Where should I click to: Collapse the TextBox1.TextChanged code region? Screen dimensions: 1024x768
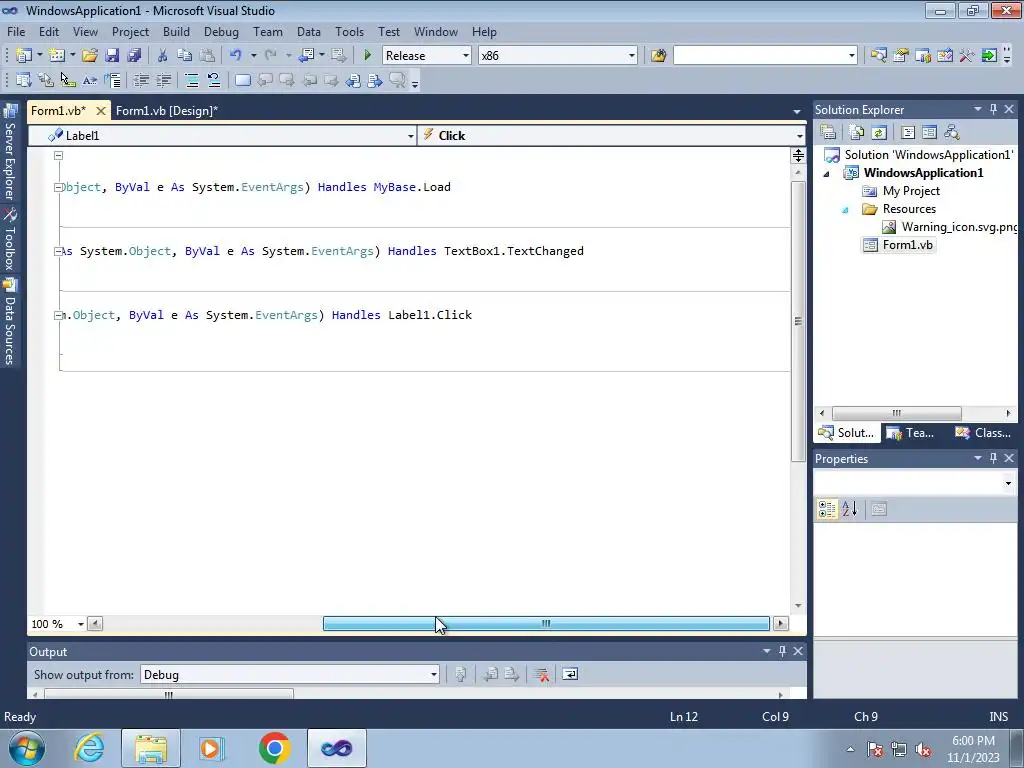[58, 251]
